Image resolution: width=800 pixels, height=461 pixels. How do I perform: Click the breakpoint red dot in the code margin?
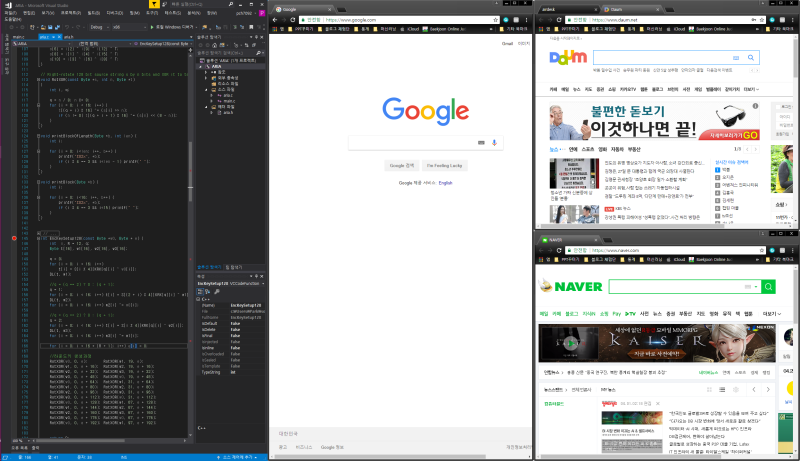14,238
